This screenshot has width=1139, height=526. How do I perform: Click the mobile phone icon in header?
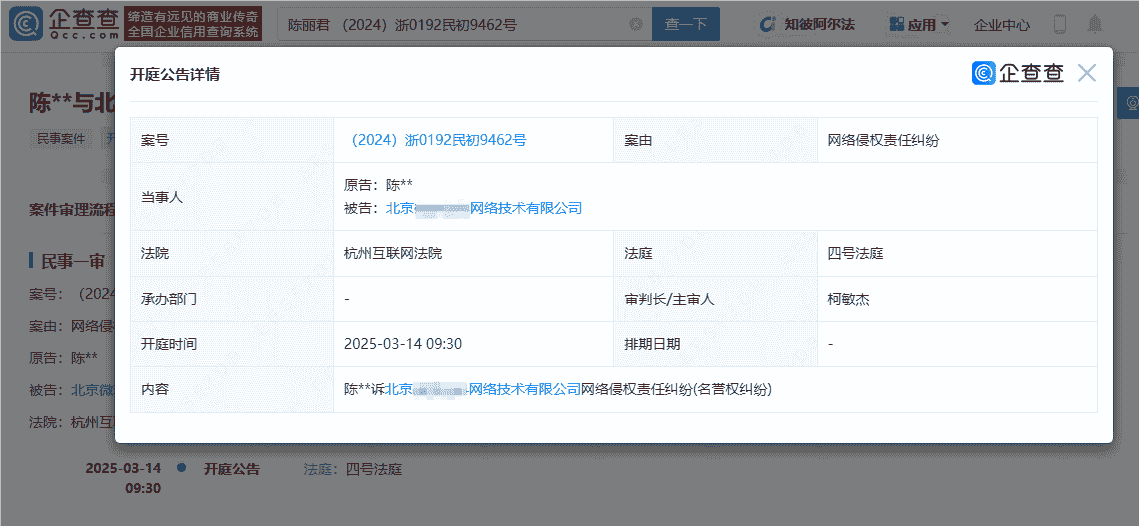coord(1060,24)
